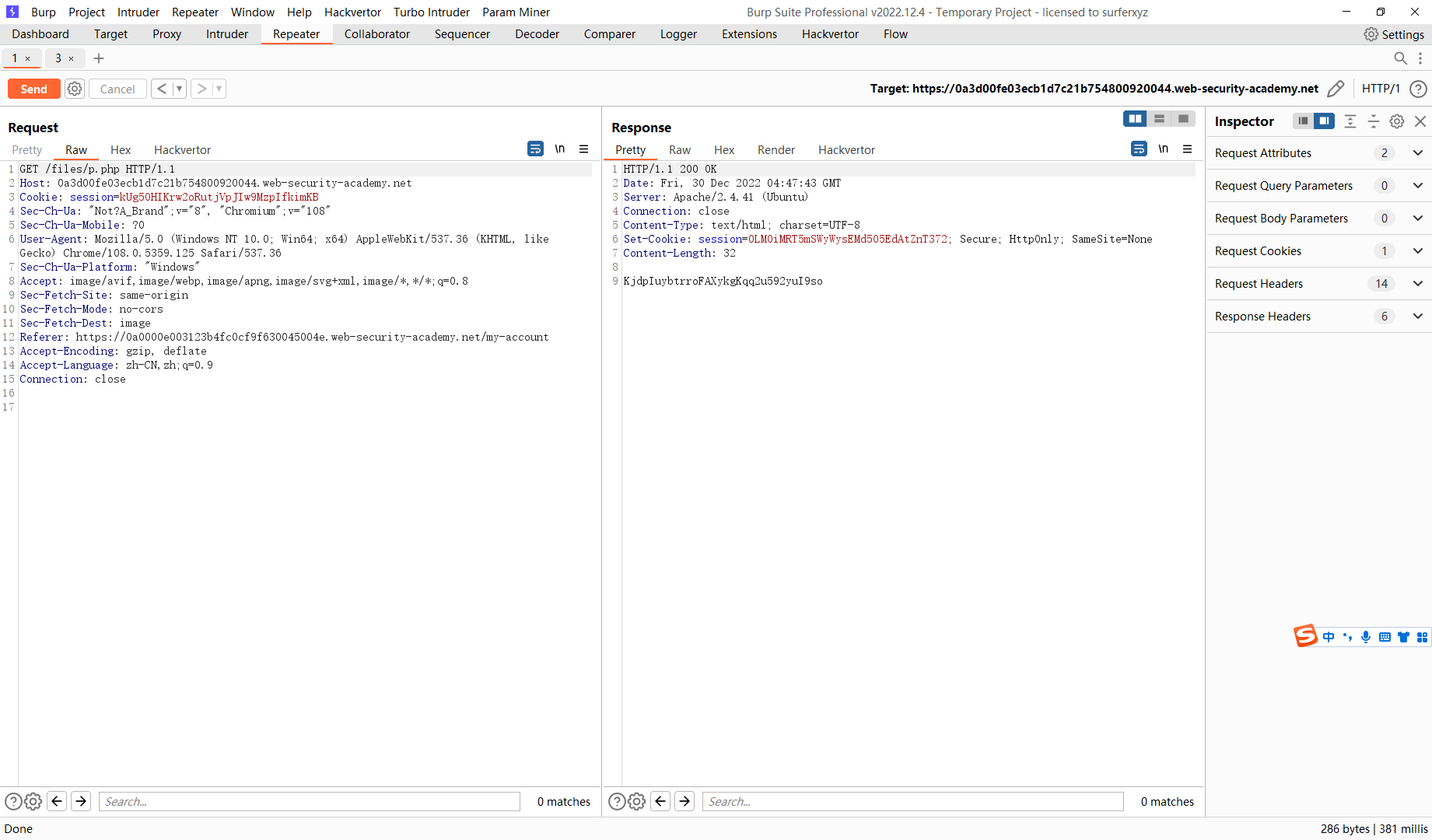
Task: Open next history dropdown arrow
Action: point(219,89)
